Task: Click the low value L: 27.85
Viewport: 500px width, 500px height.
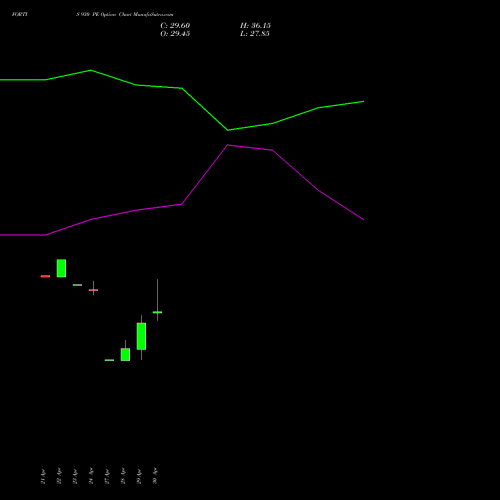Action: (x=255, y=34)
